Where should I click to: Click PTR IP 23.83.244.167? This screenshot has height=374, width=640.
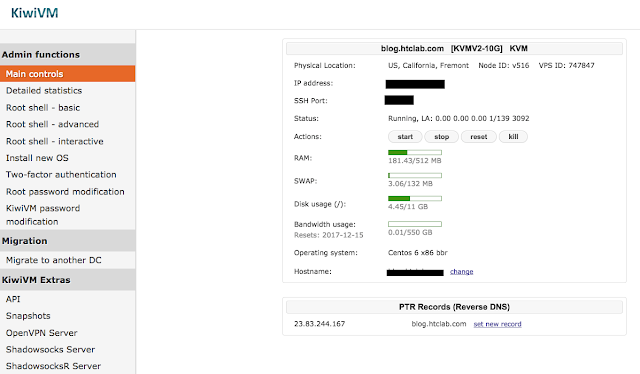point(319,324)
